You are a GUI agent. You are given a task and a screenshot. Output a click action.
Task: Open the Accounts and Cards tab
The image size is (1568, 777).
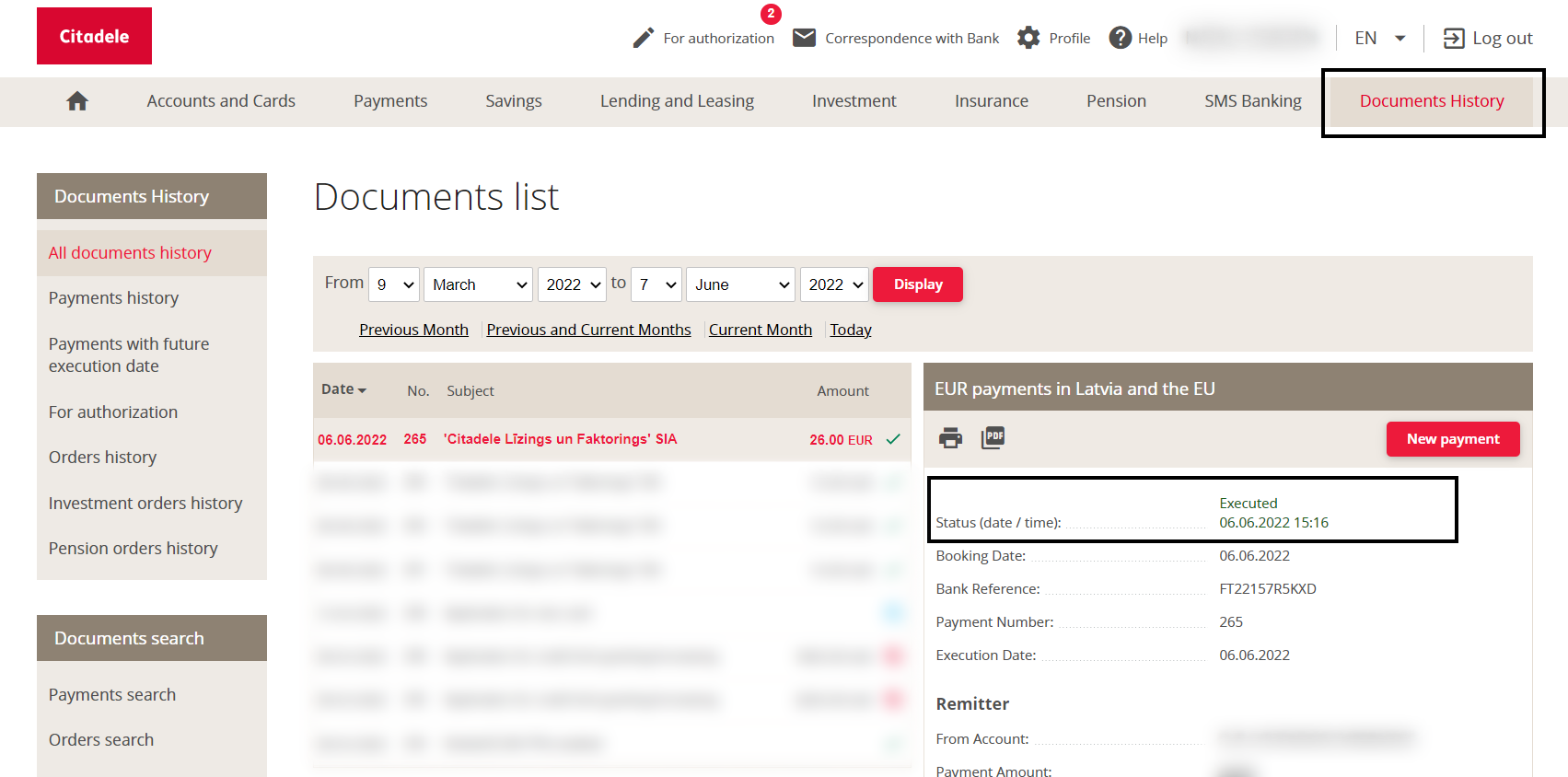(x=221, y=101)
